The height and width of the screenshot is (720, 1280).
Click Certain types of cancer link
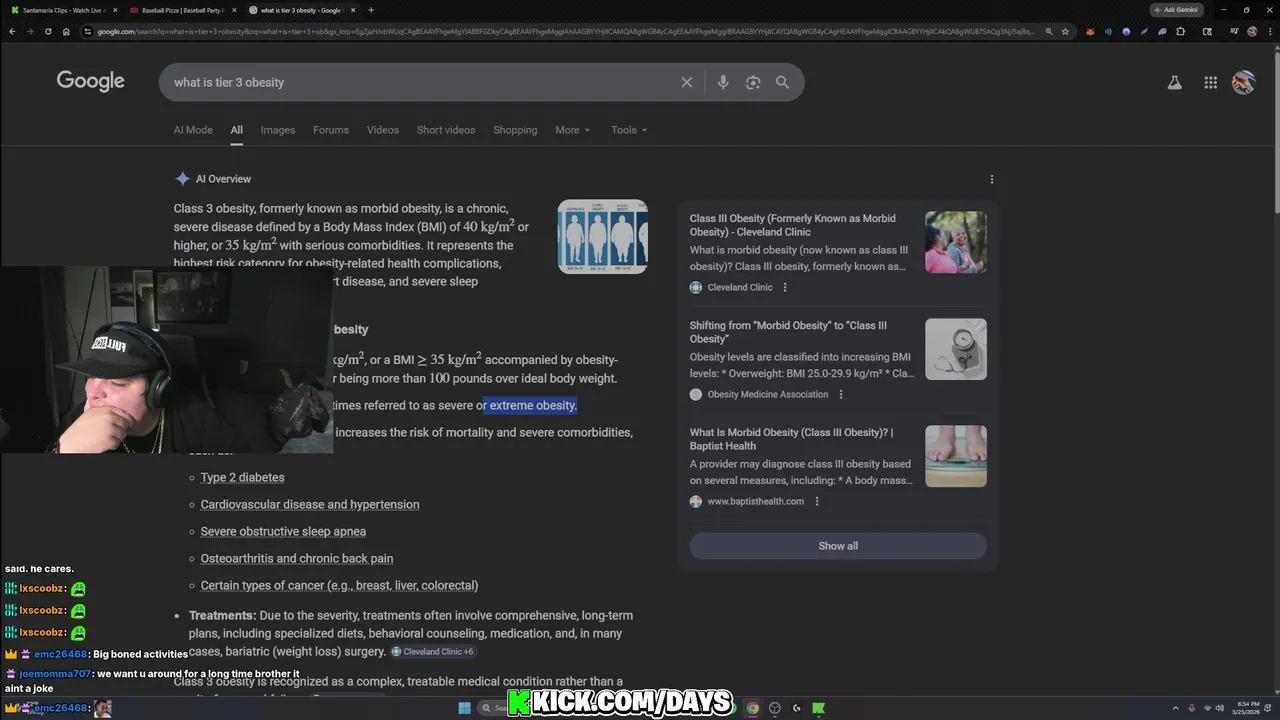[x=339, y=586]
